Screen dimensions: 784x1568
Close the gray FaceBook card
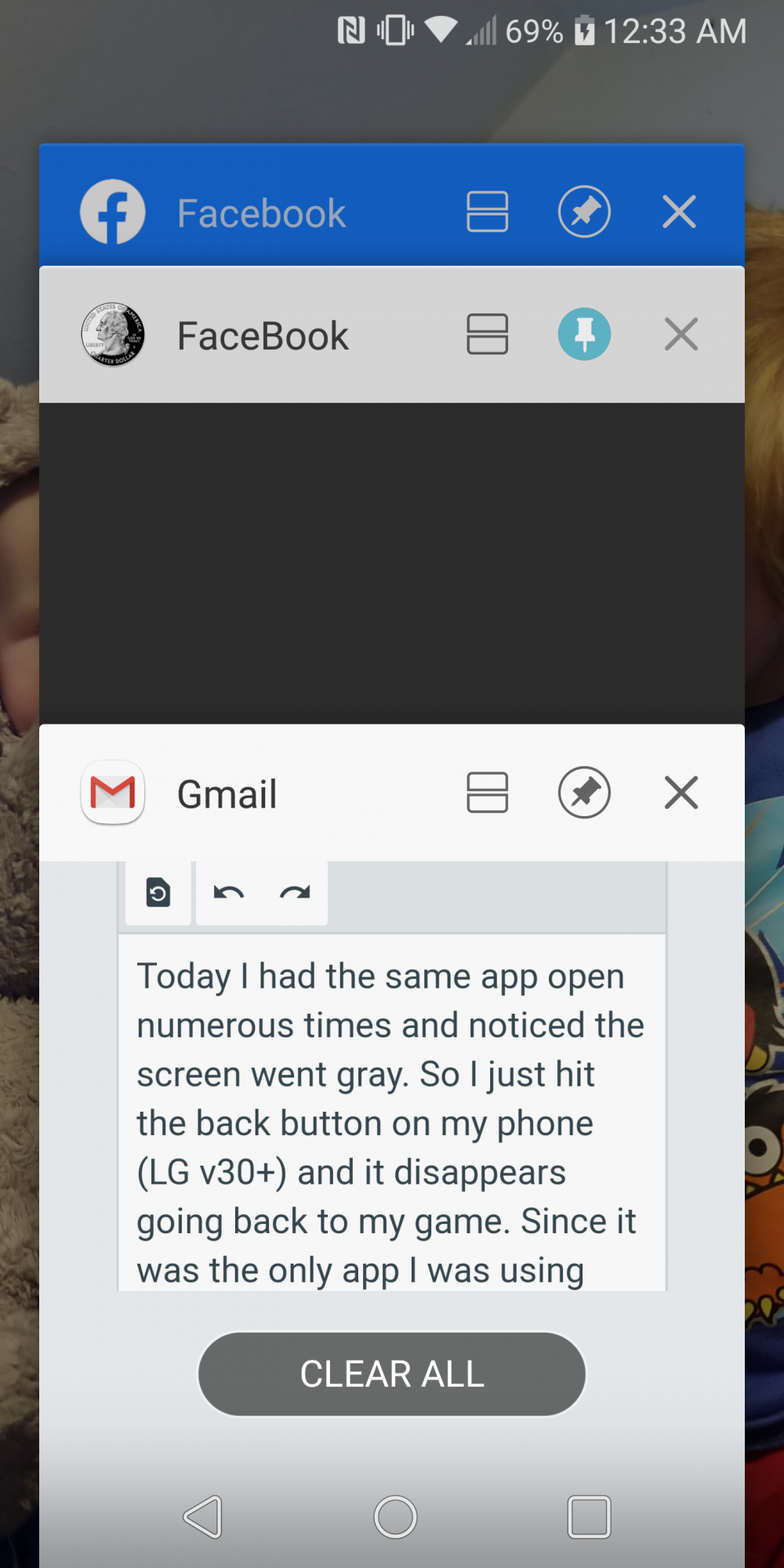coord(681,334)
